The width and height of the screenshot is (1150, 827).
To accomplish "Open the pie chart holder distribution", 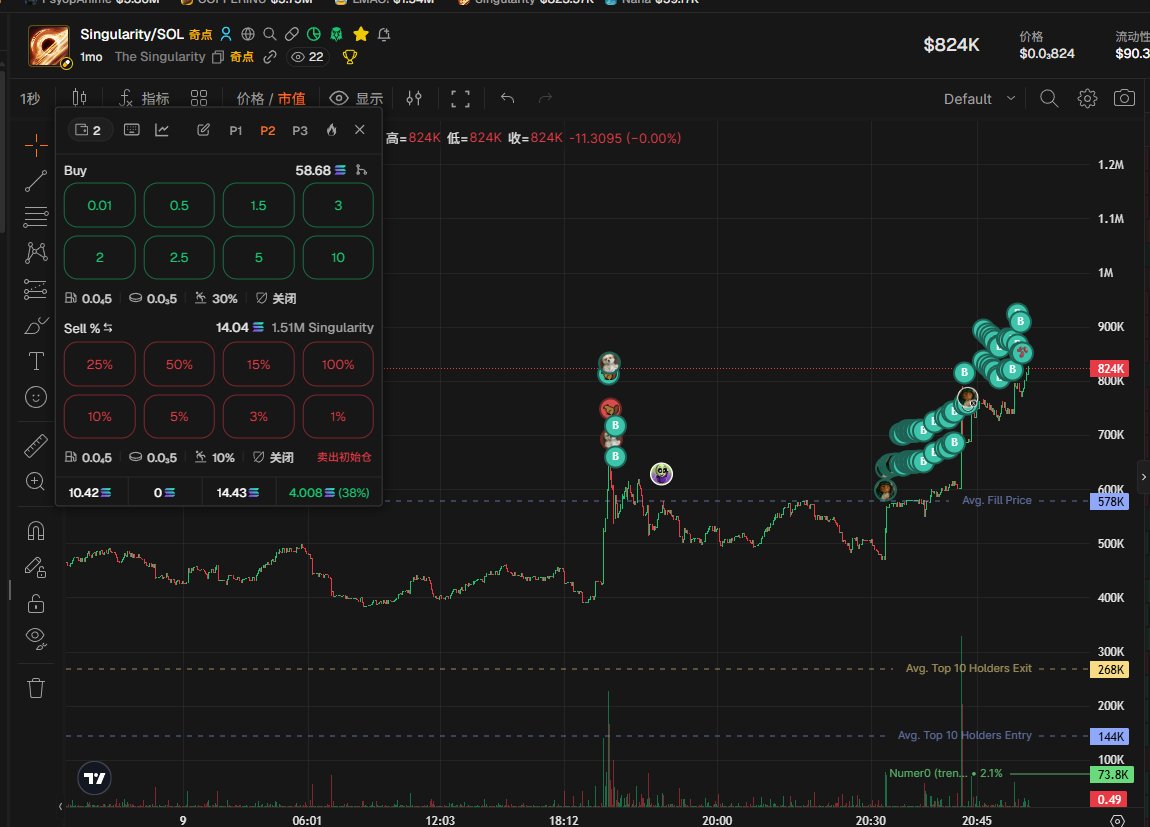I will 314,34.
